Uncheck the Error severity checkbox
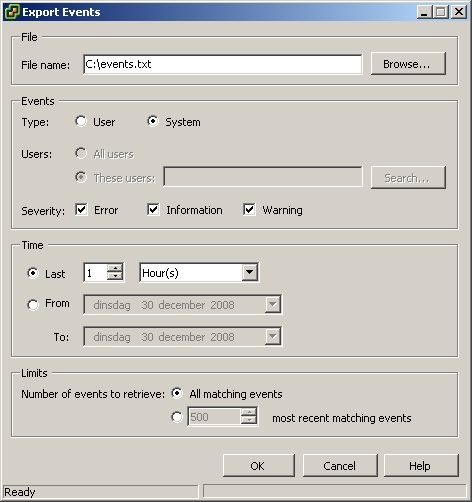The height and width of the screenshot is (502, 472). tap(81, 210)
